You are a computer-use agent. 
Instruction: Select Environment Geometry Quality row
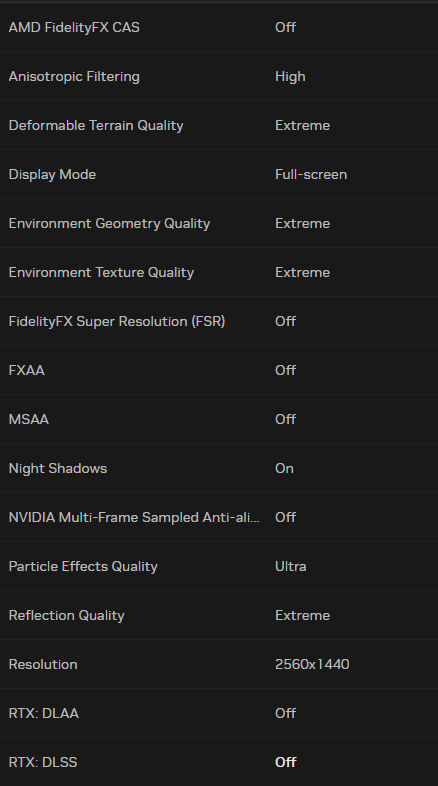point(219,223)
